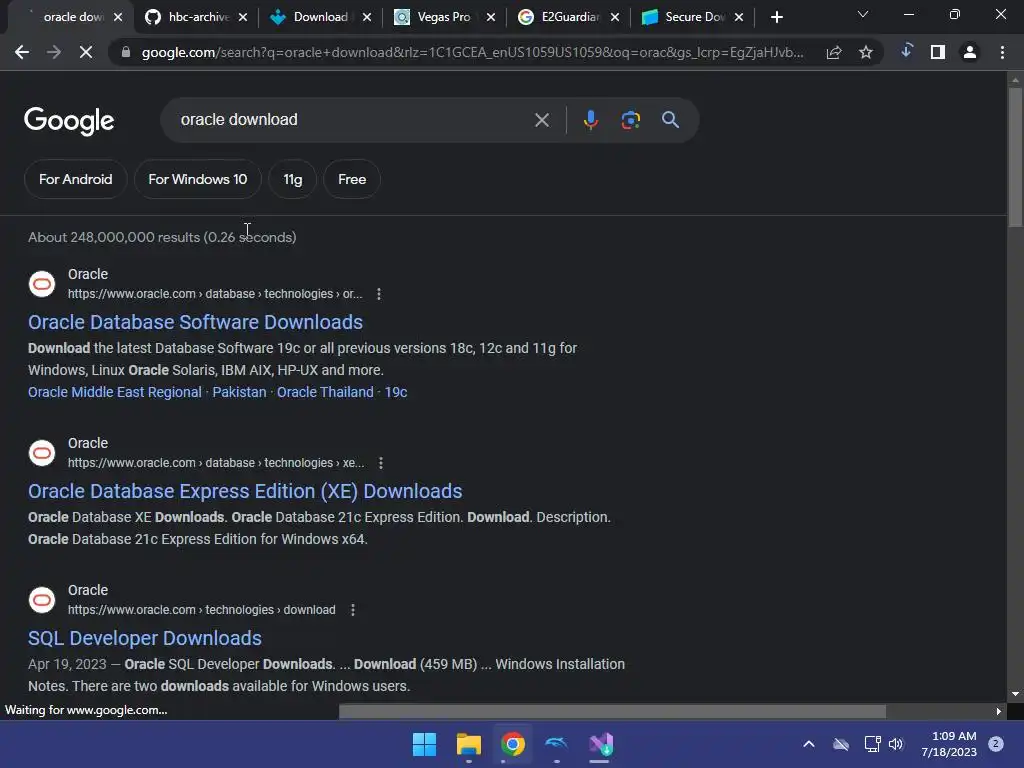Click scroll down arrow of vertical scrollbar
This screenshot has width=1024, height=768.
coord(1015,694)
